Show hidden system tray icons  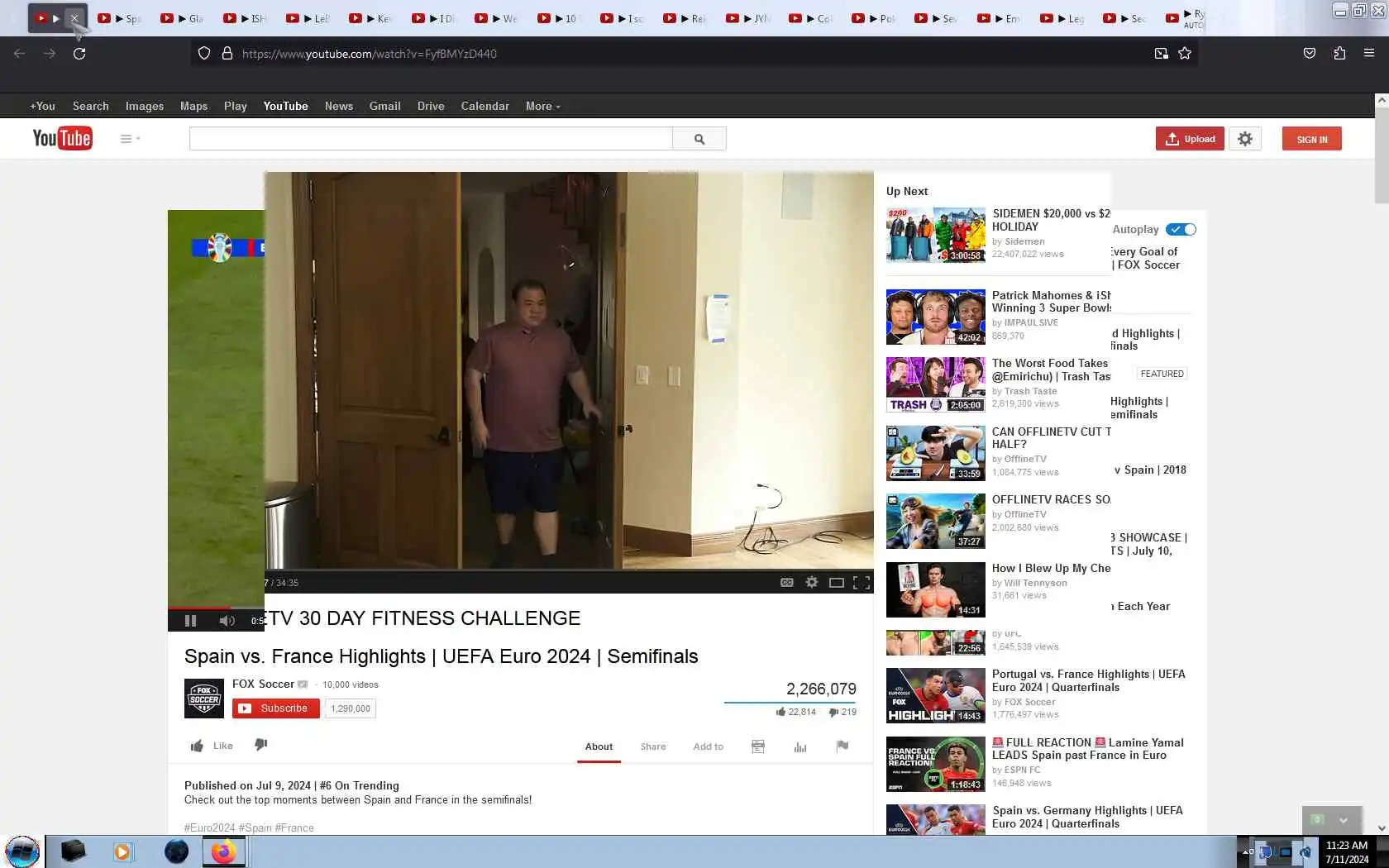click(1245, 851)
